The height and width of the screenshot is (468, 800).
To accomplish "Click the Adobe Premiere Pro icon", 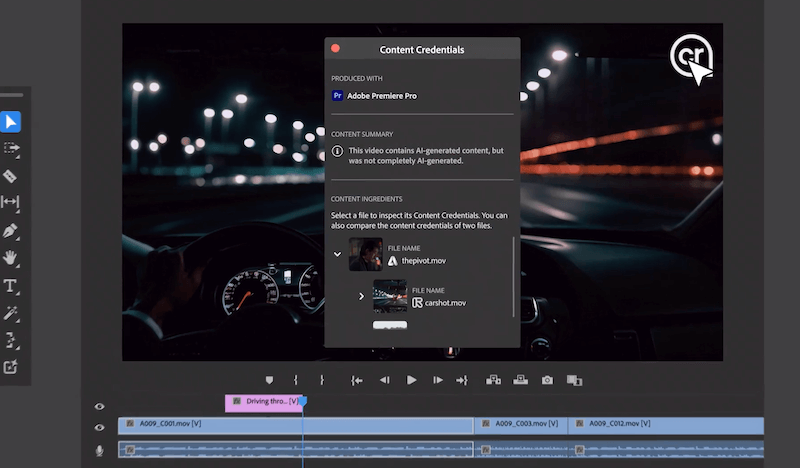I will click(x=337, y=95).
